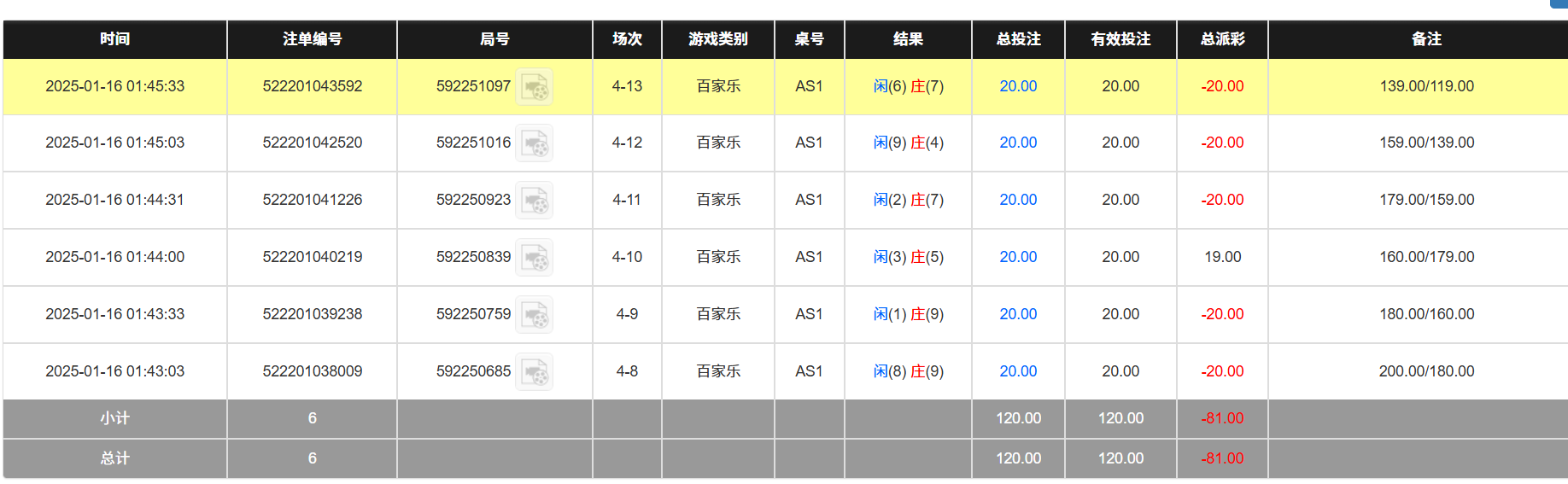This screenshot has width=1568, height=484.
Task: Click the 小计 subtotal row label
Action: 114,418
